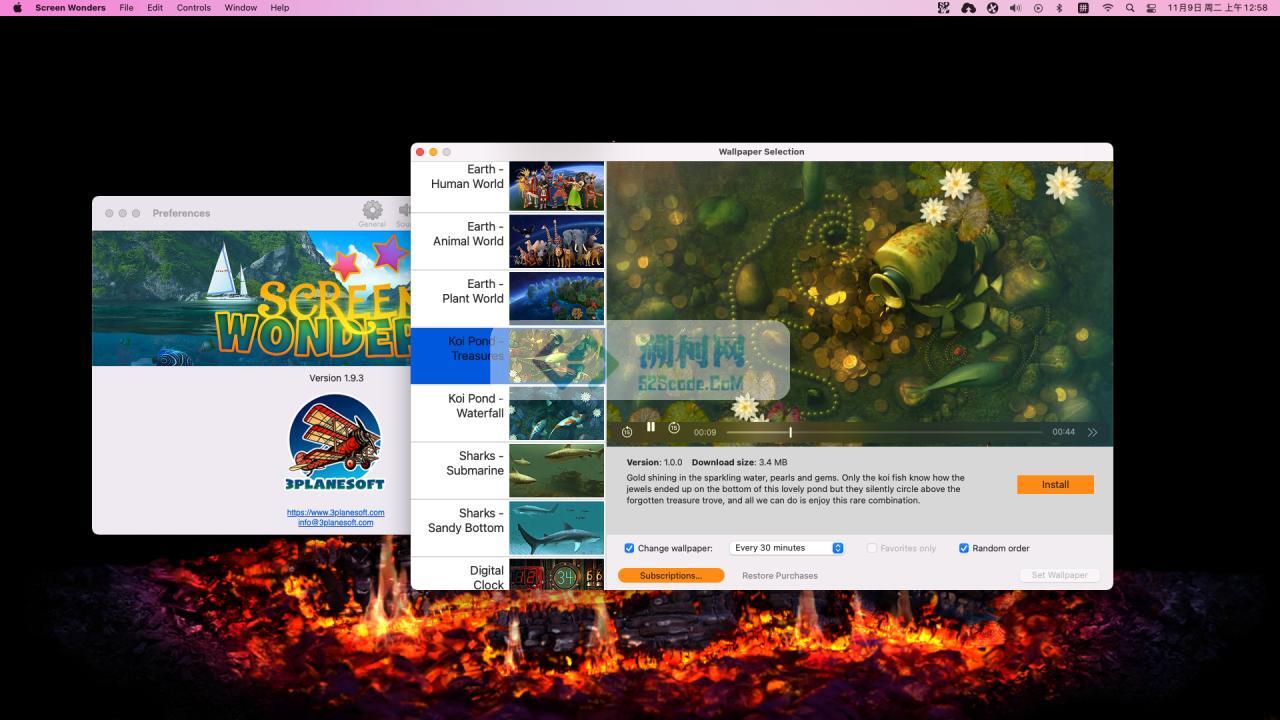This screenshot has height=720, width=1280.
Task: Click the 'Sharks - Submarine' list label
Action: tap(475, 463)
